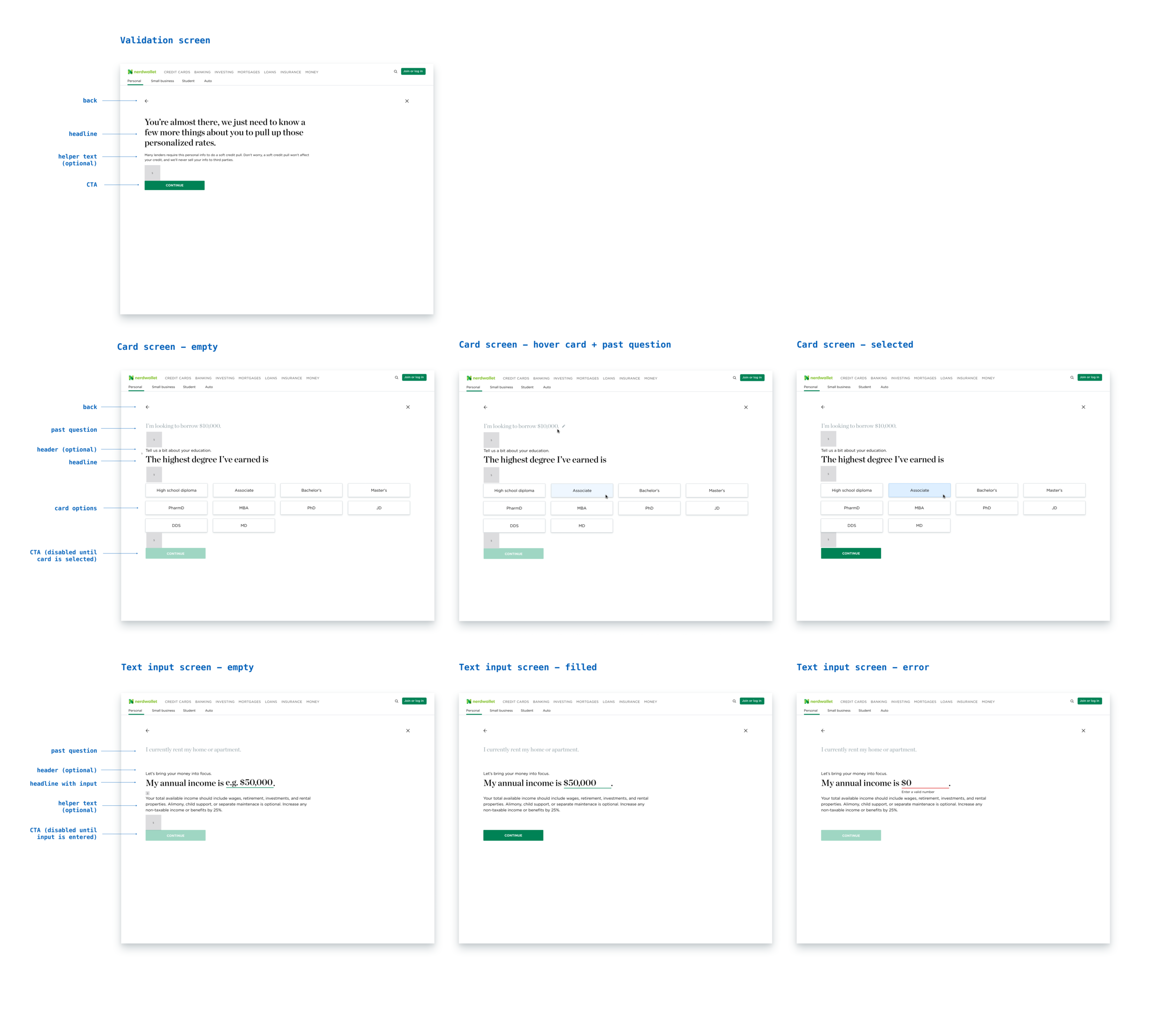Click pencil edit icon beside past question
The width and height of the screenshot is (1176, 1009).
(x=564, y=426)
